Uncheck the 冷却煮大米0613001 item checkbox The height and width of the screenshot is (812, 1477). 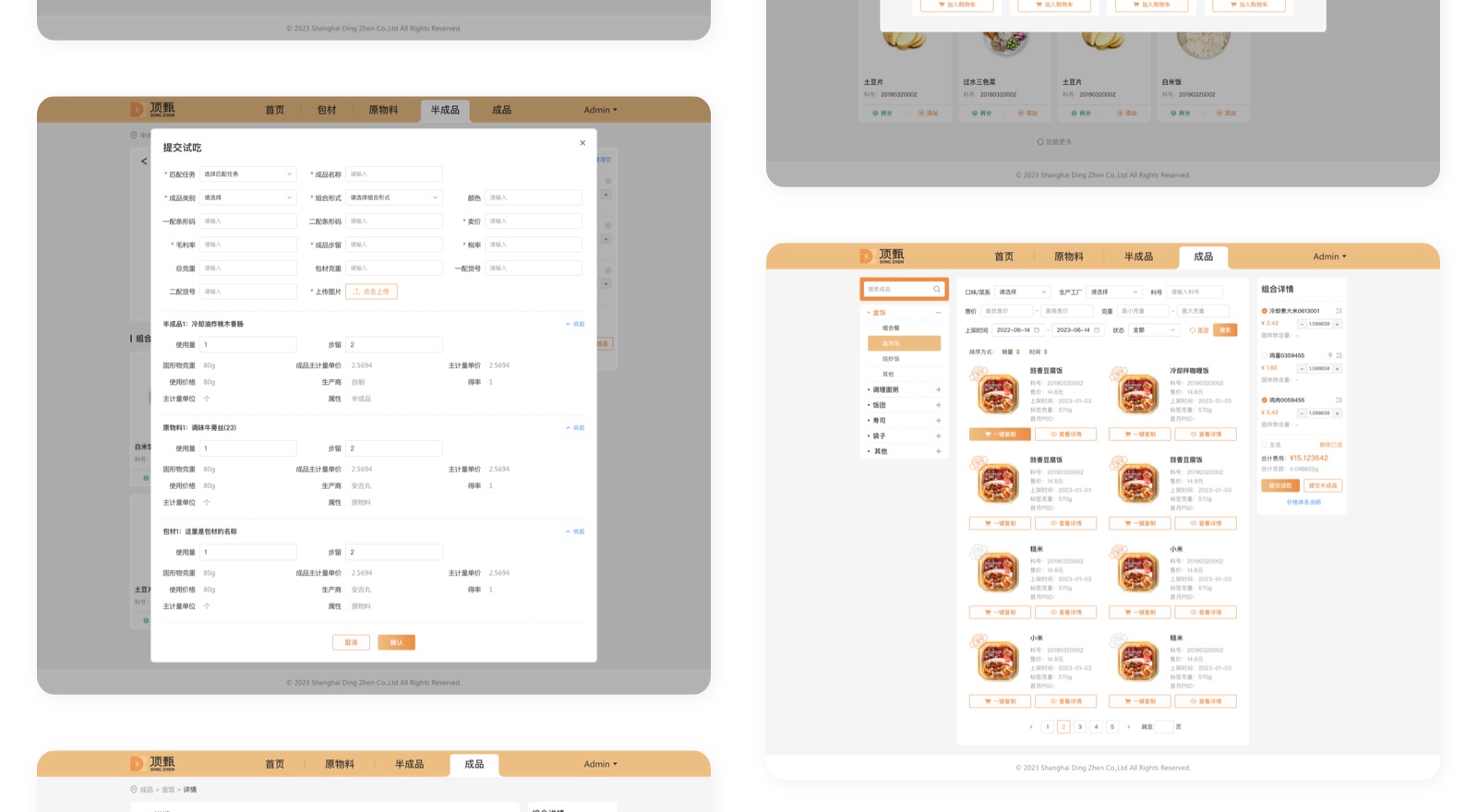pos(1265,311)
